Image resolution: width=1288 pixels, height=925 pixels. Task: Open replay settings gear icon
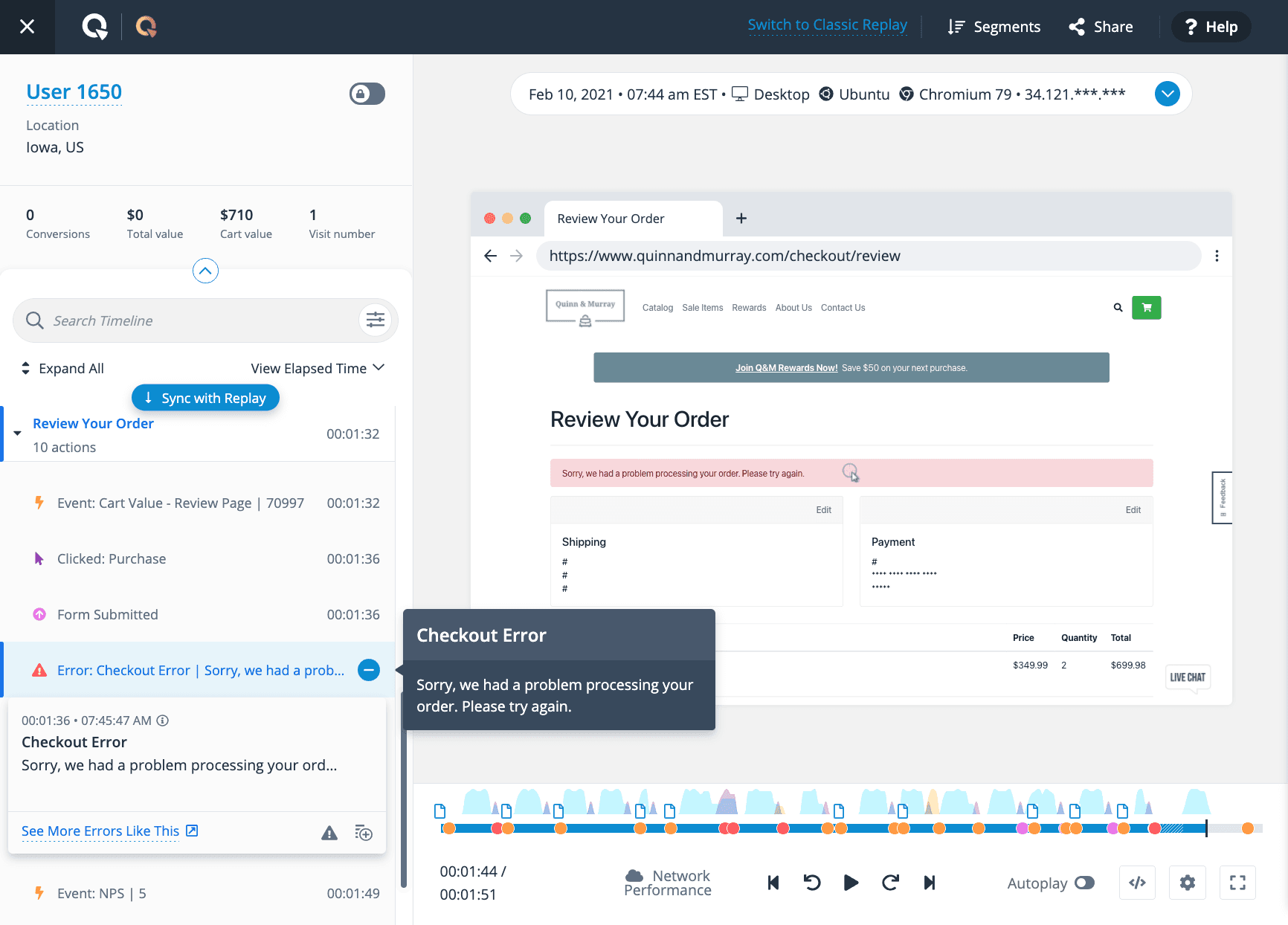pos(1188,883)
